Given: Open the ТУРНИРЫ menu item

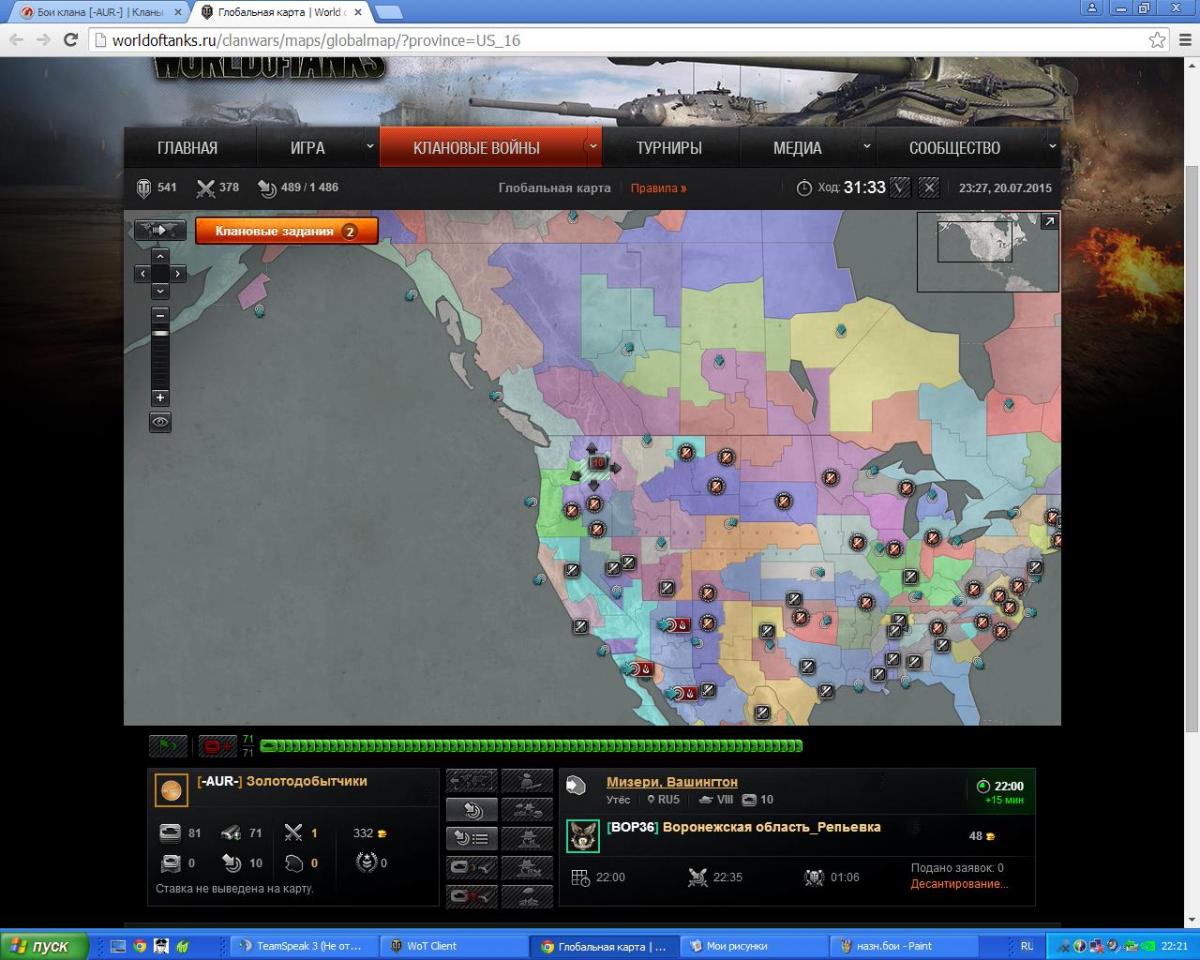Looking at the screenshot, I should click(x=669, y=148).
